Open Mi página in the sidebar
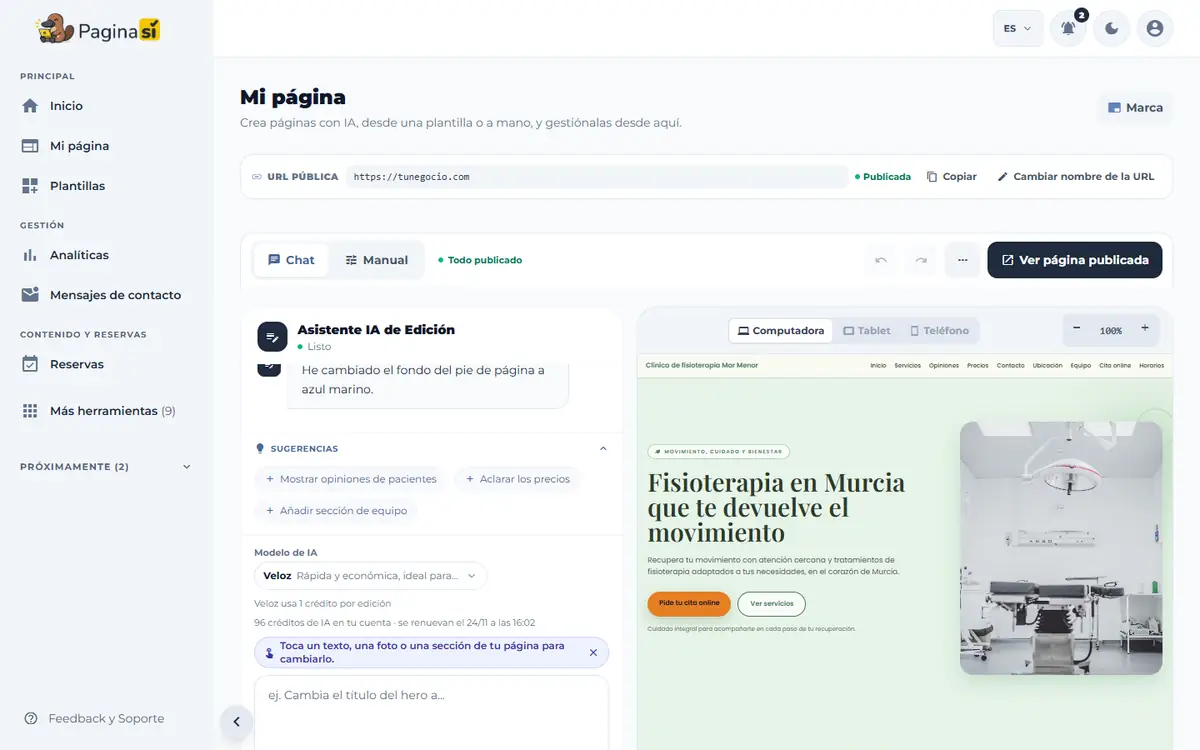 coord(79,146)
